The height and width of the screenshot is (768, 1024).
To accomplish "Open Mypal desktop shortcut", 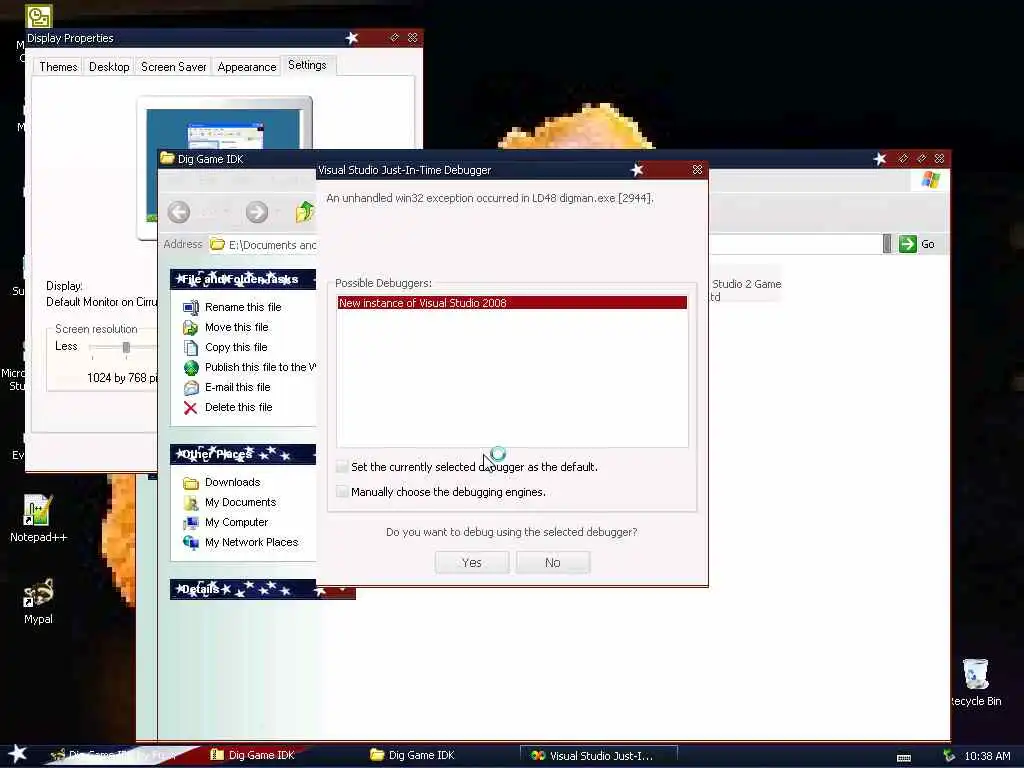I will [38, 601].
